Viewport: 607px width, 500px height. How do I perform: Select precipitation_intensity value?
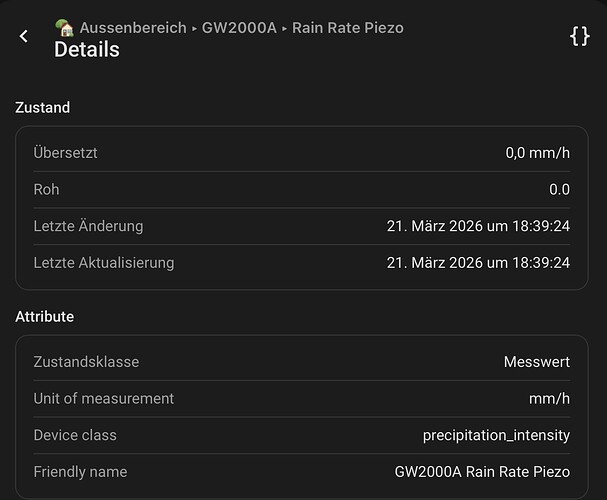(496, 435)
